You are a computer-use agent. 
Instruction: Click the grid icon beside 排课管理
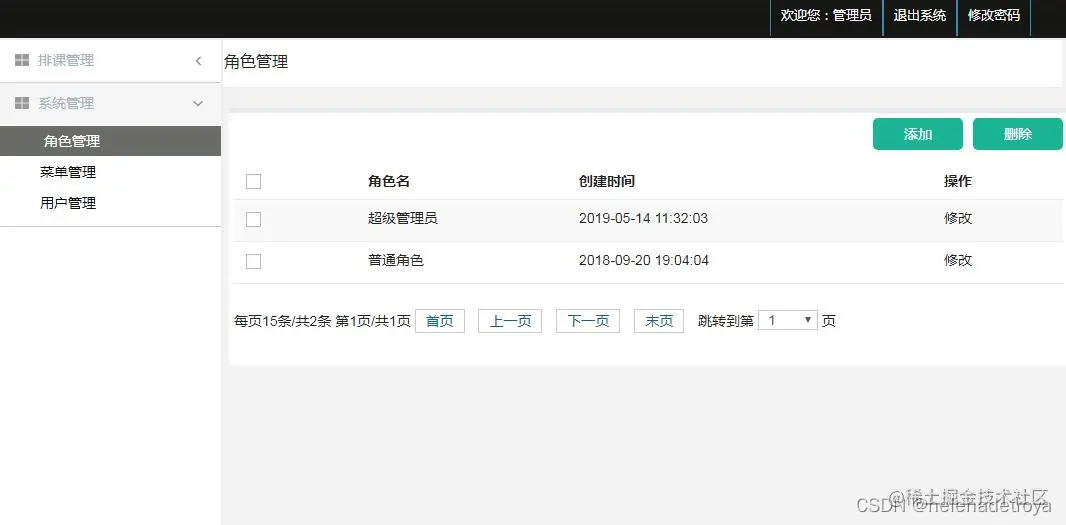(22, 61)
